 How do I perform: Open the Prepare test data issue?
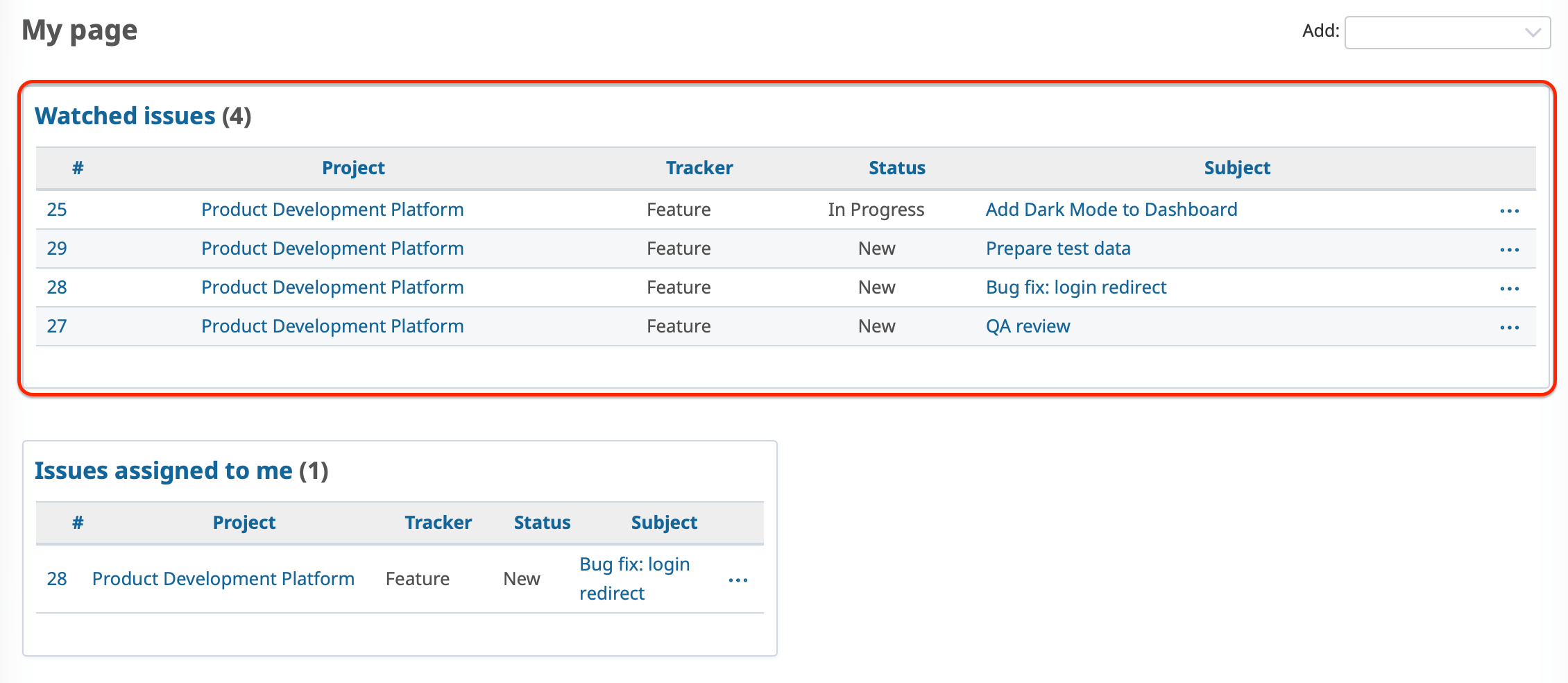click(1057, 248)
